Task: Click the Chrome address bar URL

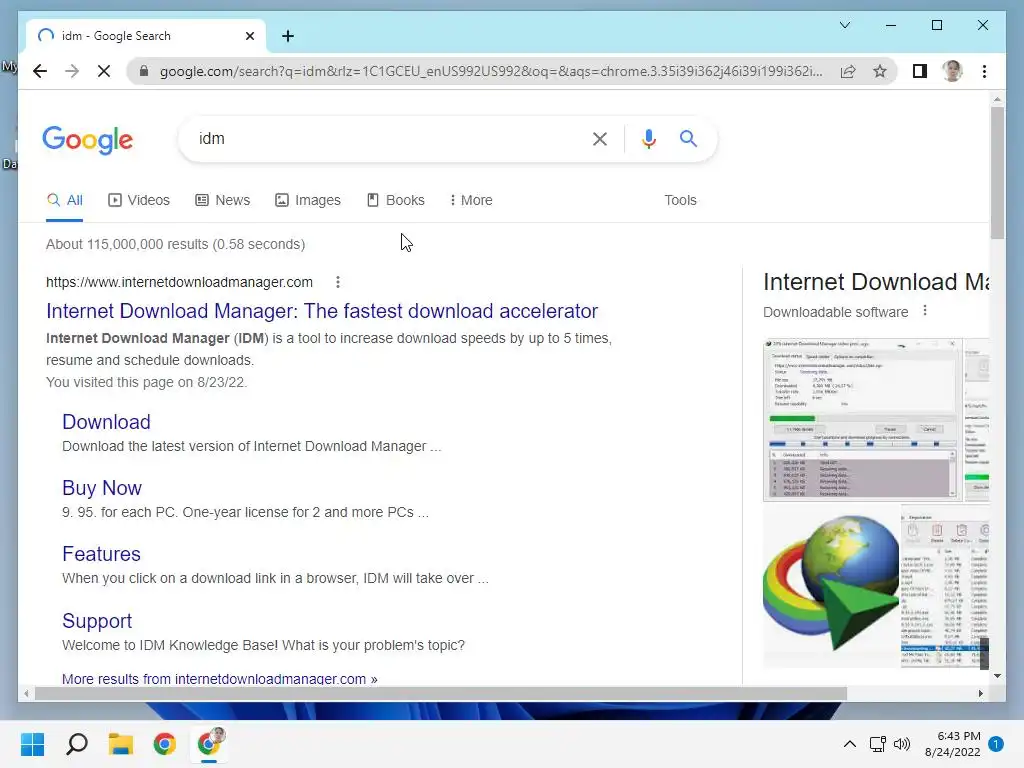Action: 491,71
